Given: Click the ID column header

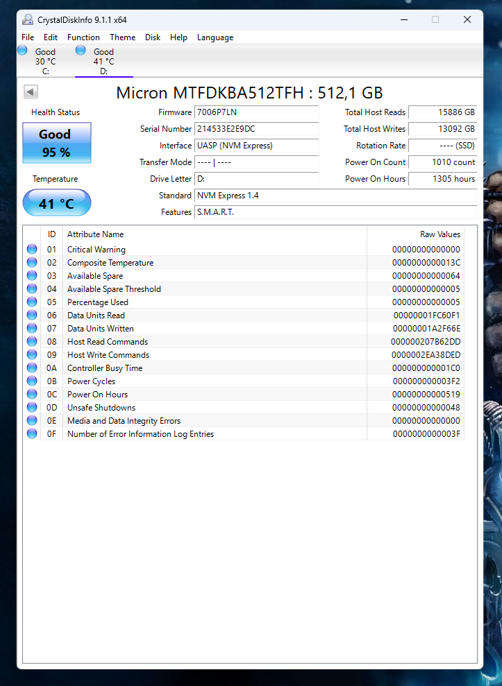Looking at the screenshot, I should (x=52, y=234).
